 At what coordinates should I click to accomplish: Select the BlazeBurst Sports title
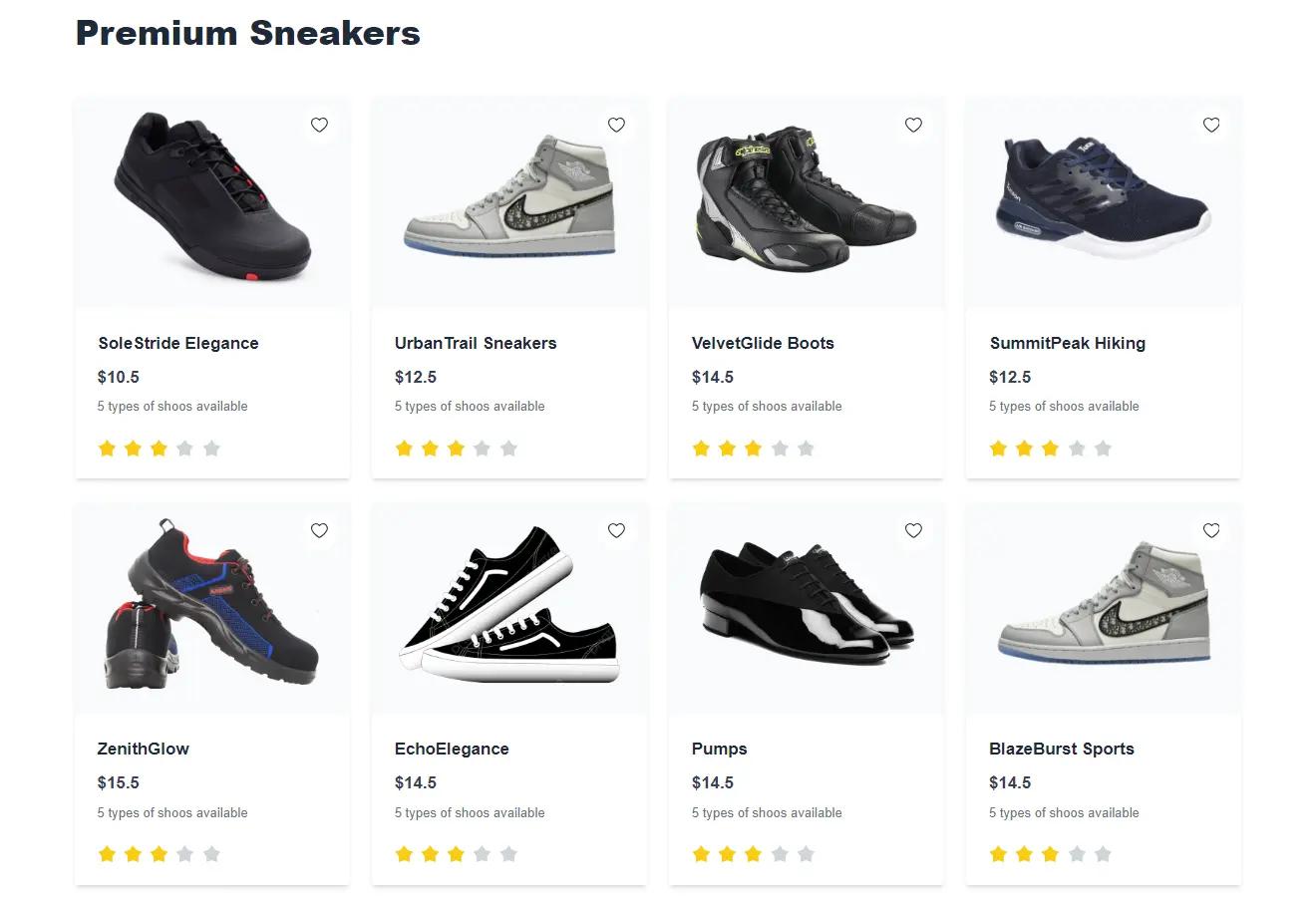(x=1062, y=749)
